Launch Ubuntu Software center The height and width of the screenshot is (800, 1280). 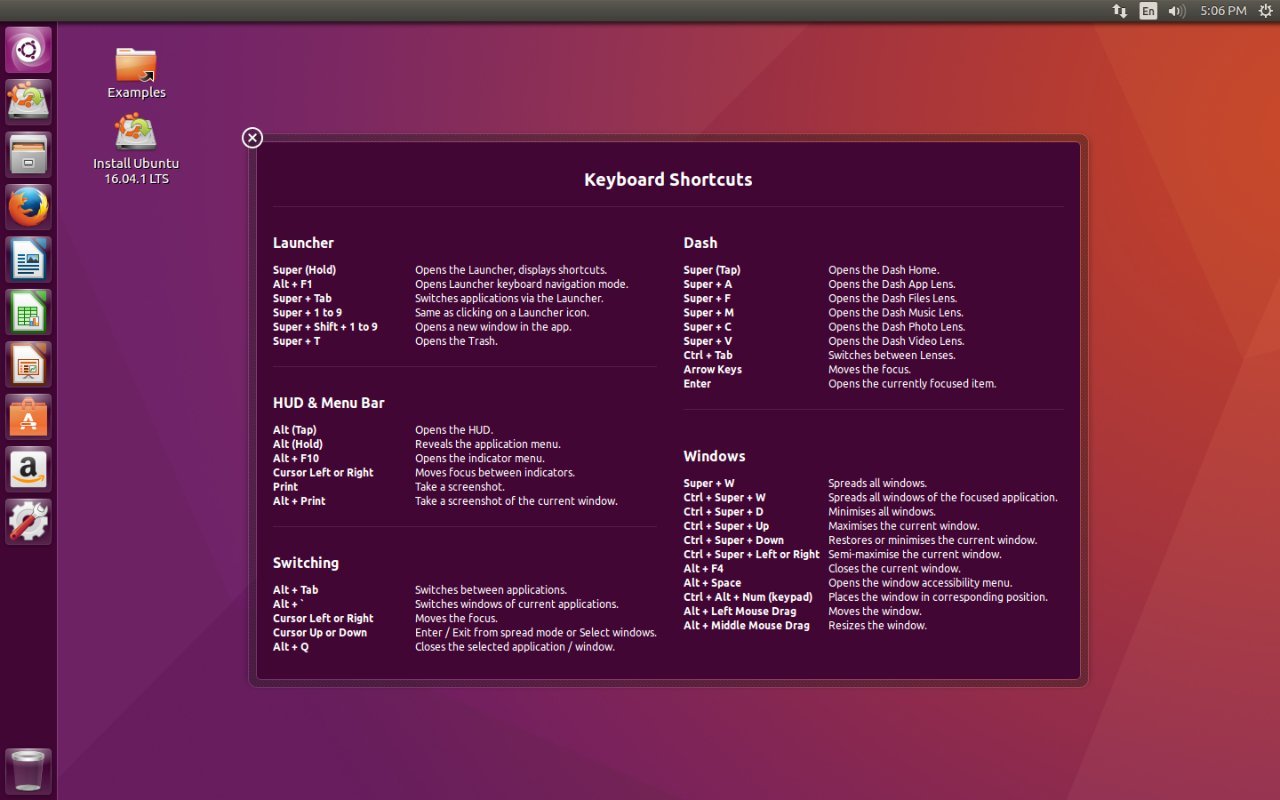tap(28, 417)
